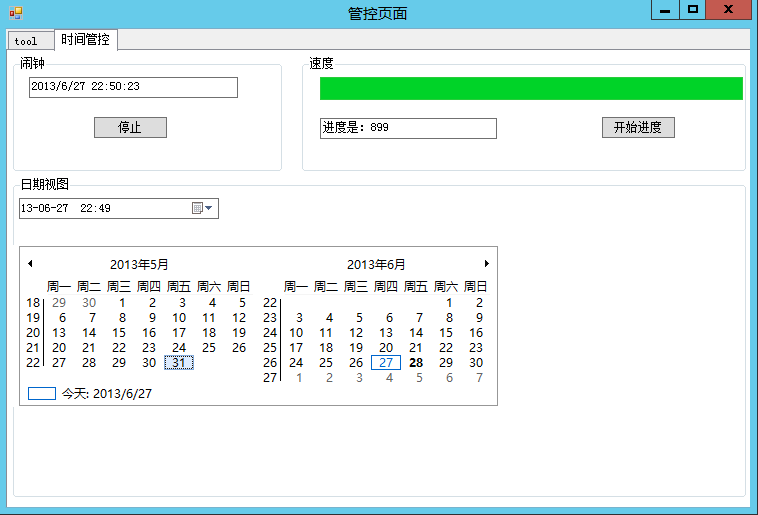Viewport: 758px width, 515px height.
Task: Select June 13 in the calendar
Action: [x=386, y=333]
